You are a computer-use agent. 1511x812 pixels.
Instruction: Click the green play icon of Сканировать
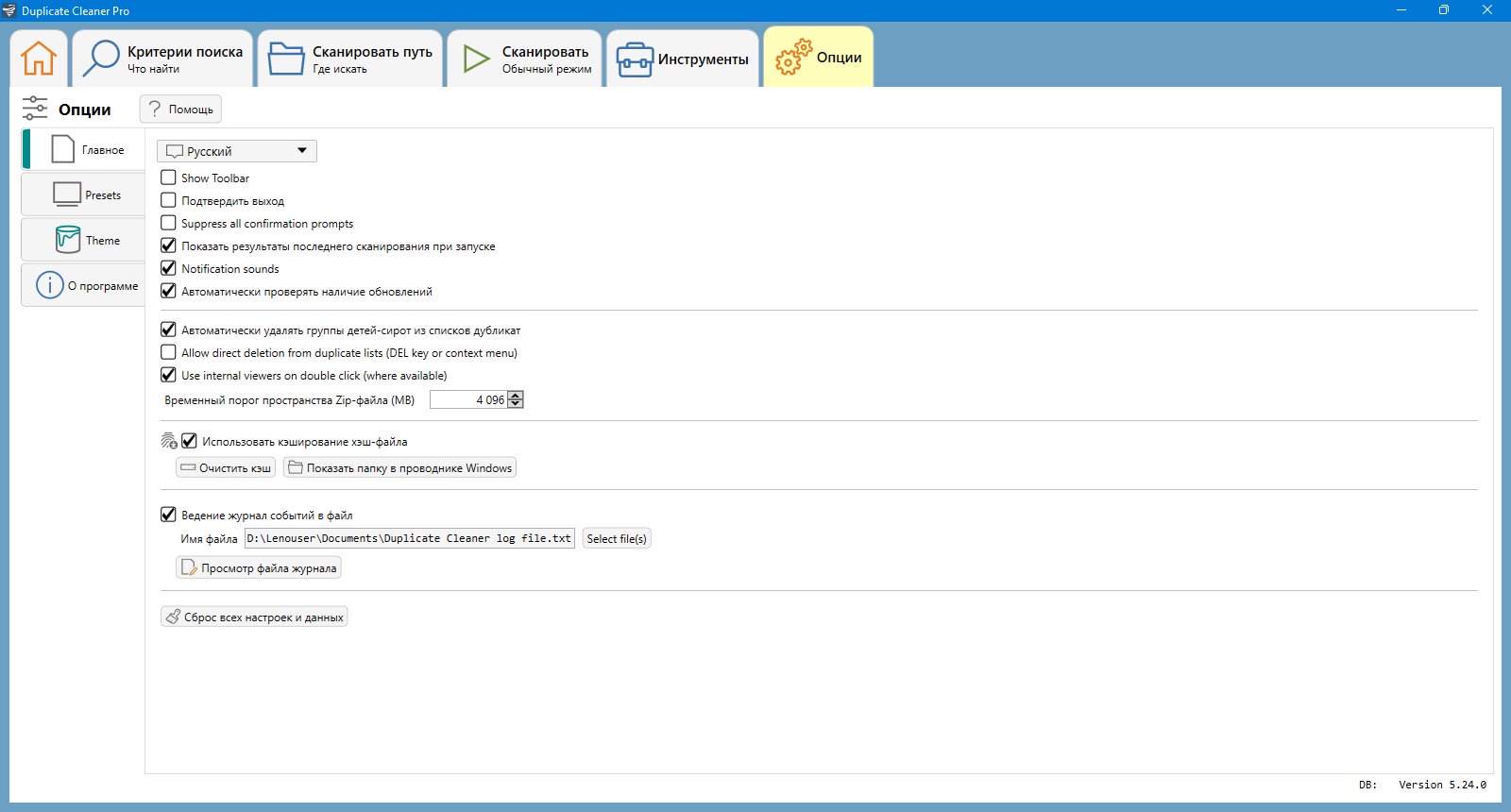click(476, 59)
